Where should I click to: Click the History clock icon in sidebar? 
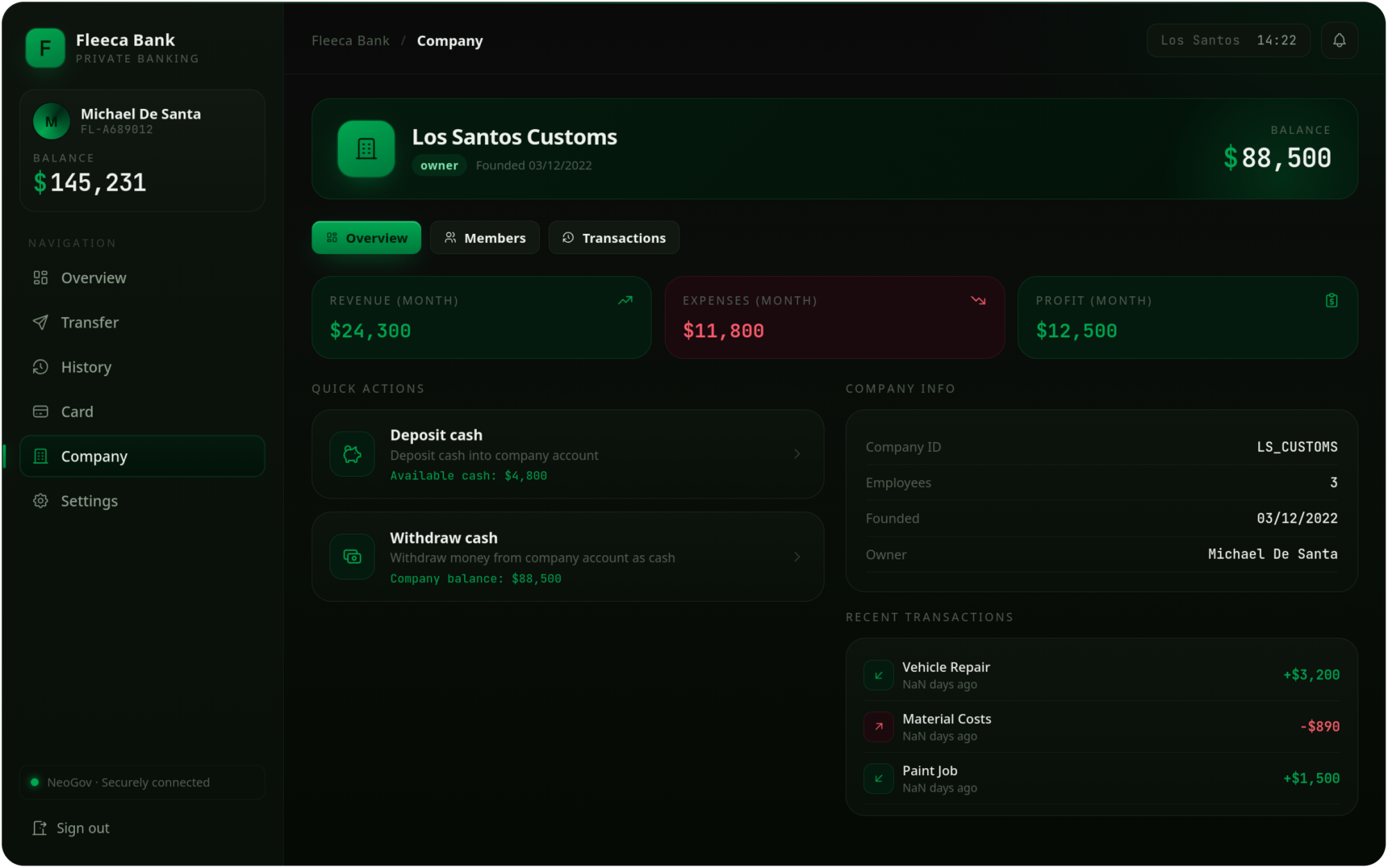click(41, 367)
